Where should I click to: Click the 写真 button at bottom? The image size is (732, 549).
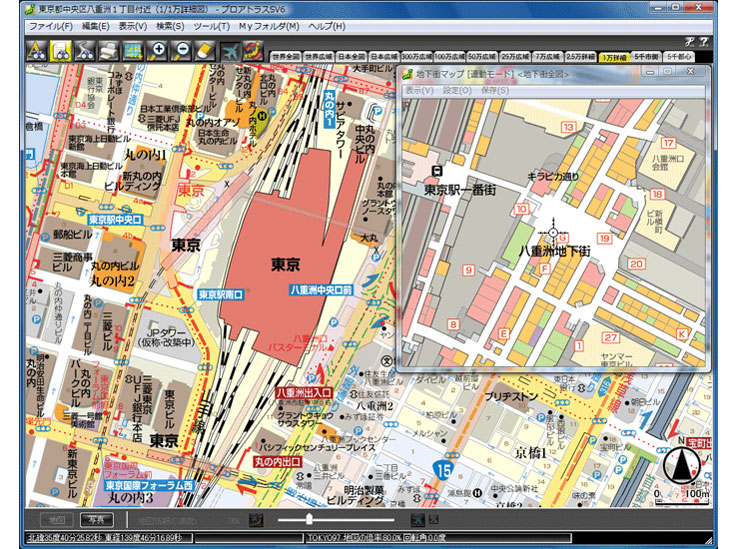click(97, 519)
